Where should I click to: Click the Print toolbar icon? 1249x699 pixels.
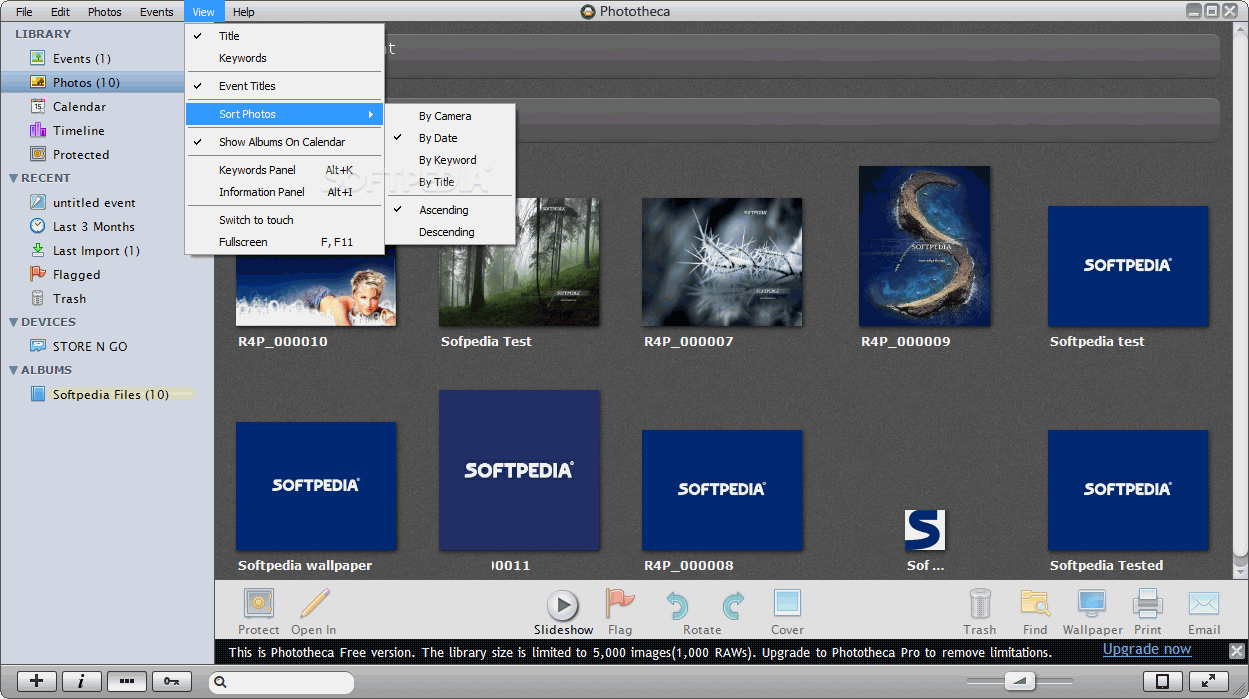(1147, 604)
